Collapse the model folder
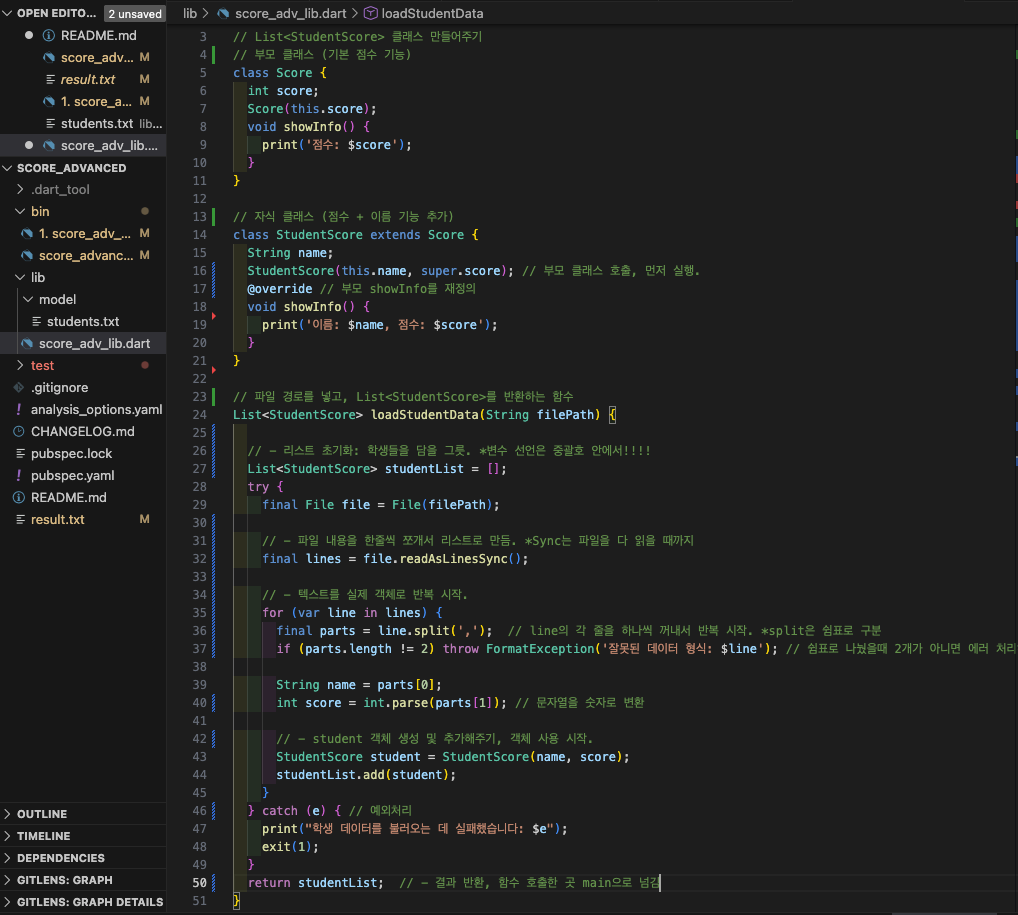Image resolution: width=1018 pixels, height=915 pixels. 28,299
